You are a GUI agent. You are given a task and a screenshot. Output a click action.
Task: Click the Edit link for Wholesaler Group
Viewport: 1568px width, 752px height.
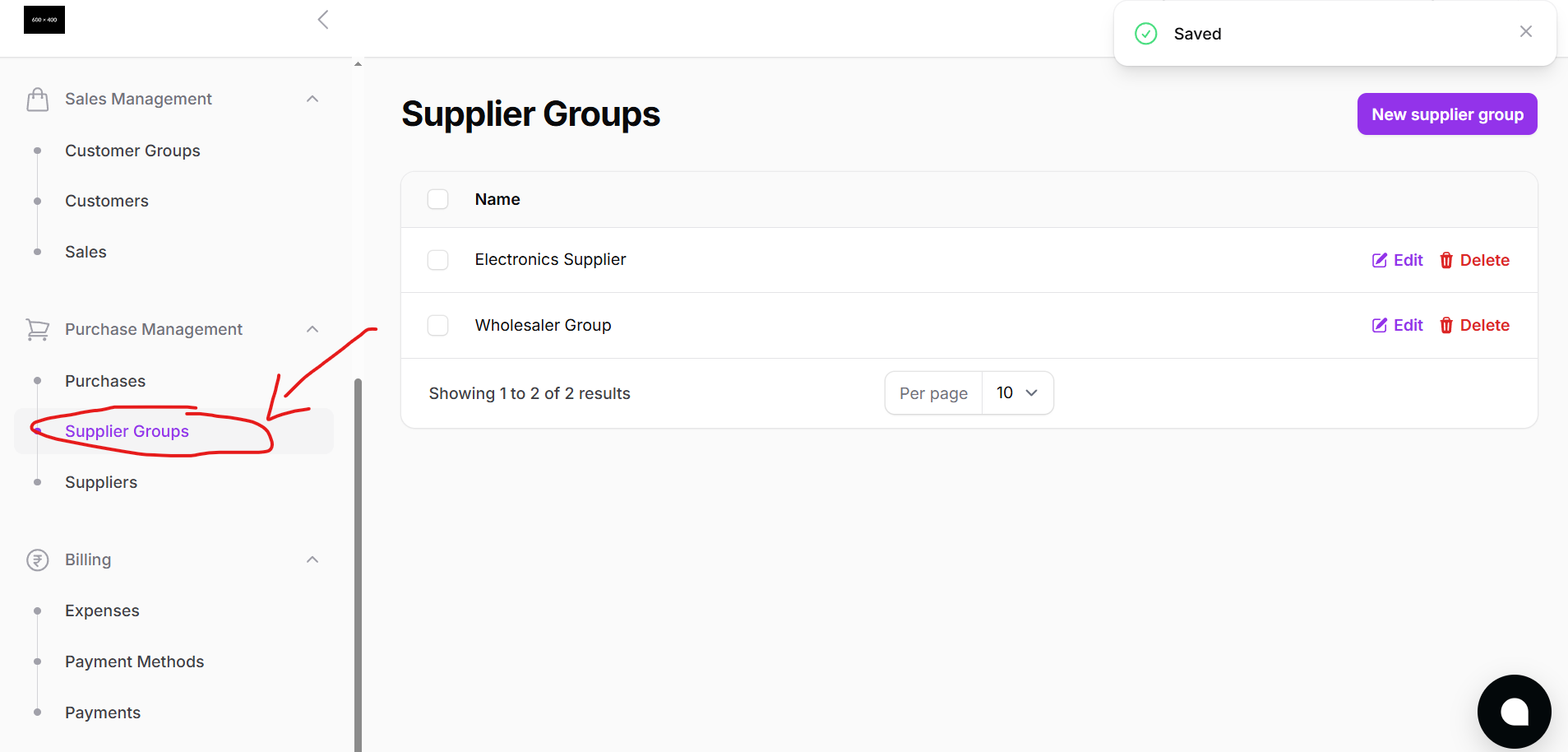[x=1408, y=325]
